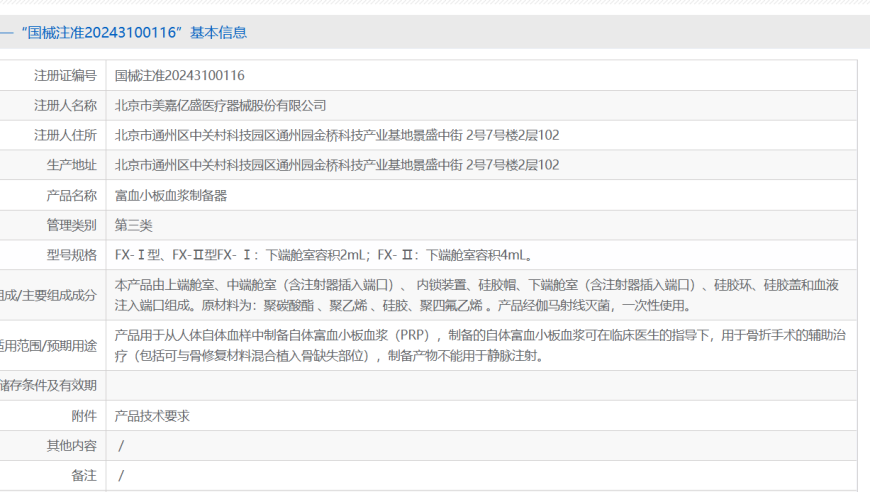Click the 型号规格 label
The height and width of the screenshot is (492, 870).
pyautogui.click(x=72, y=255)
